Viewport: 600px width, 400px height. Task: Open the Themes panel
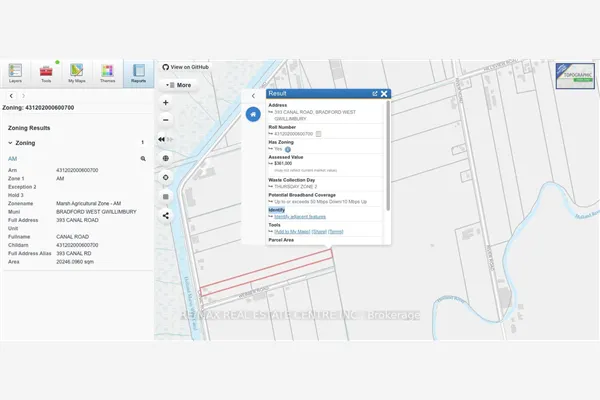click(x=108, y=73)
